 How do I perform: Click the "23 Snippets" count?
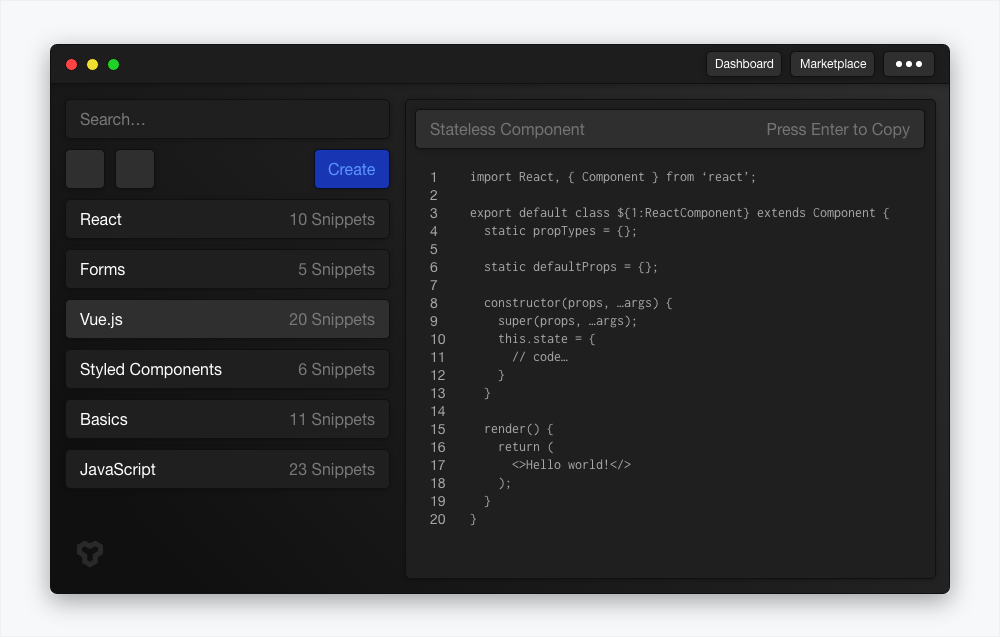coord(332,469)
